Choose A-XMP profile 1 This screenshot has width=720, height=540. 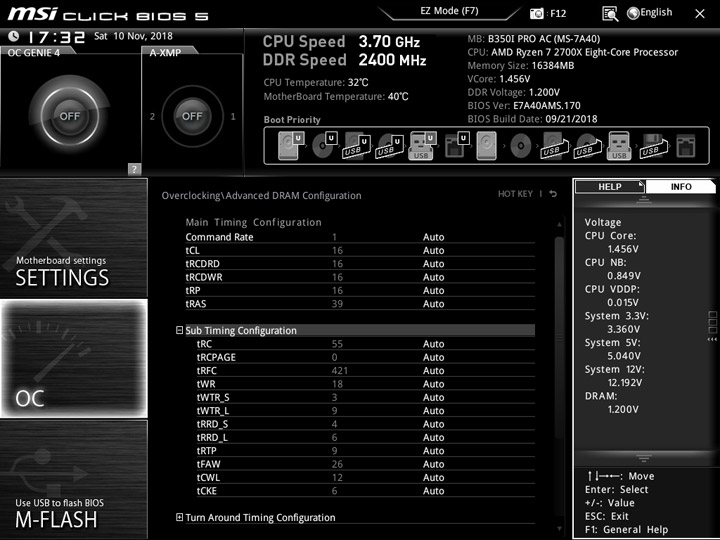point(233,117)
